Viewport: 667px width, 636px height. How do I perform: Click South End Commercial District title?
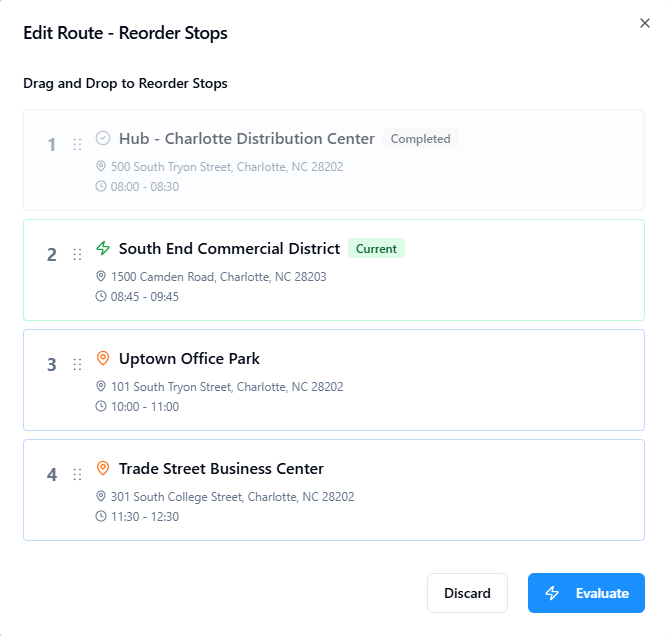click(x=229, y=248)
